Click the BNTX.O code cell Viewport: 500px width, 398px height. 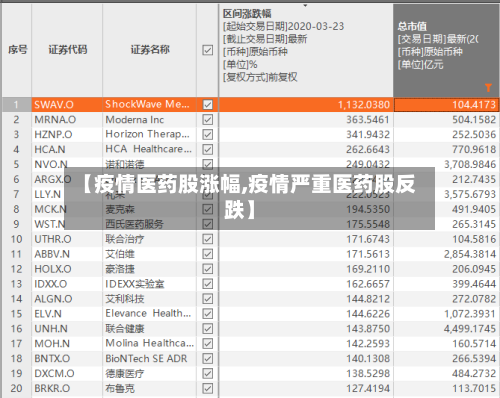pyautogui.click(x=67, y=358)
